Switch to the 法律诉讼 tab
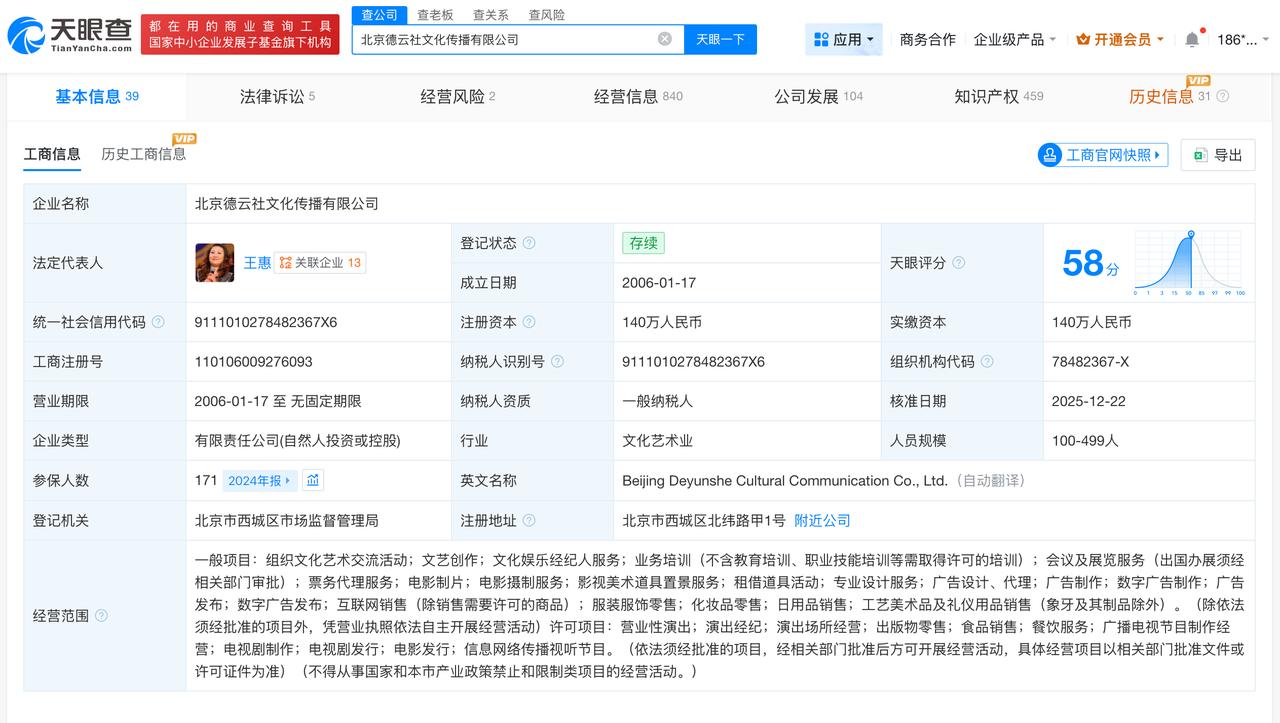Viewport: 1280px width, 723px height. coord(276,96)
